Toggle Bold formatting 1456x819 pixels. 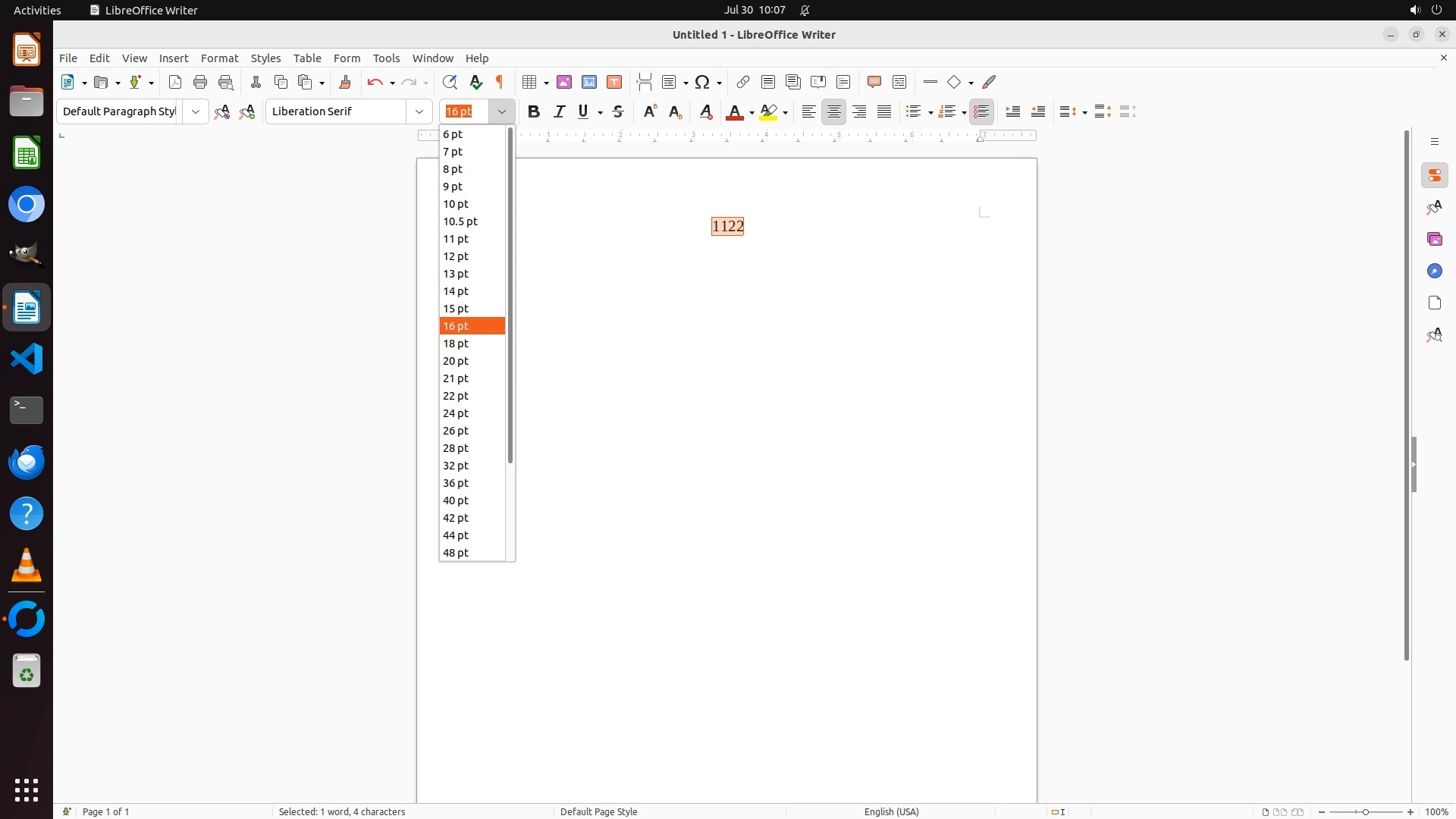534,111
